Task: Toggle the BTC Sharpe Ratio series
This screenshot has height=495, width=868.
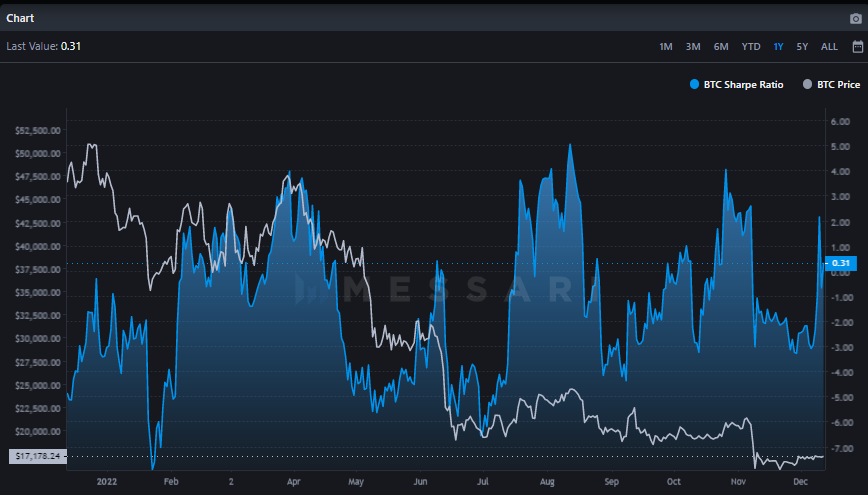Action: (736, 85)
